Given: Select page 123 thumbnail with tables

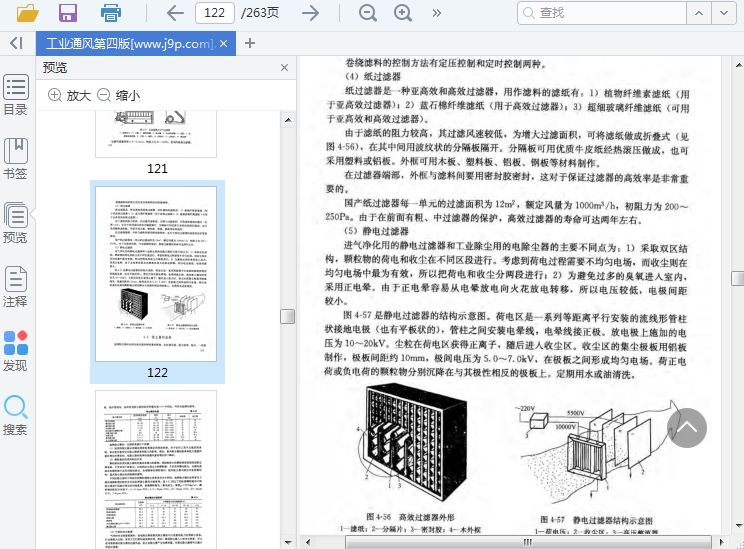Looking at the screenshot, I should 156,470.
